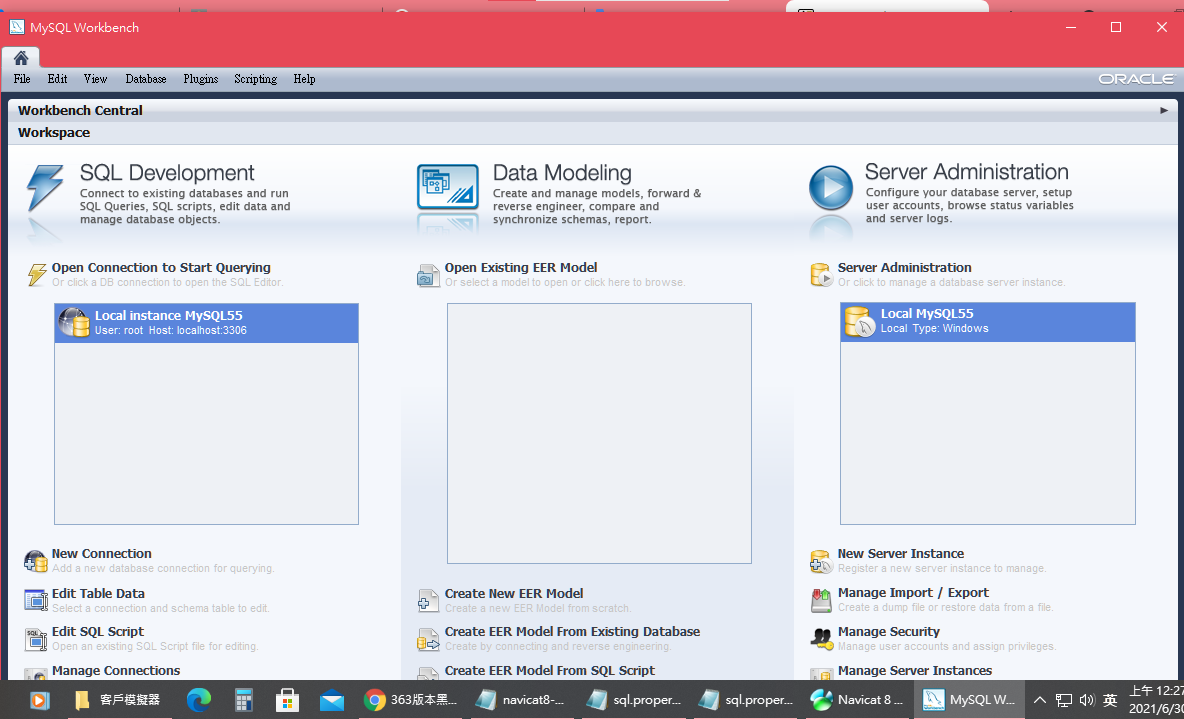The image size is (1184, 719).
Task: Open the File menu
Action: pyautogui.click(x=22, y=79)
